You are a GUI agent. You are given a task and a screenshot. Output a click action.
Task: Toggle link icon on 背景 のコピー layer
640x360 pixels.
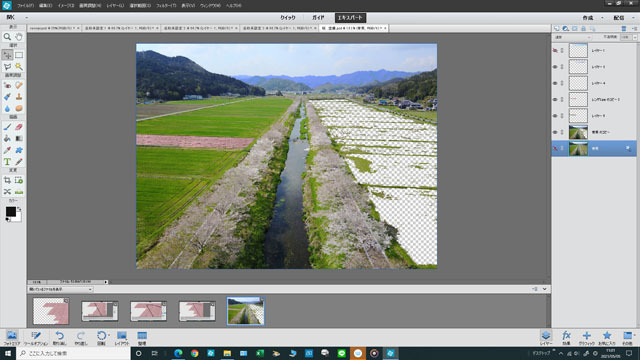tap(562, 132)
